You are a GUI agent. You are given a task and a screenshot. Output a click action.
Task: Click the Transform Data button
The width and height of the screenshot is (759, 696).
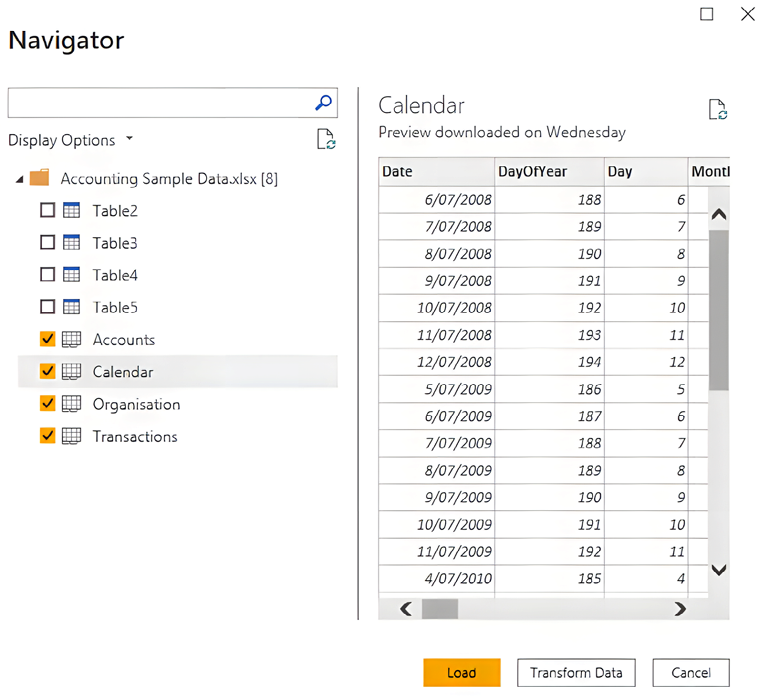[x=576, y=673]
